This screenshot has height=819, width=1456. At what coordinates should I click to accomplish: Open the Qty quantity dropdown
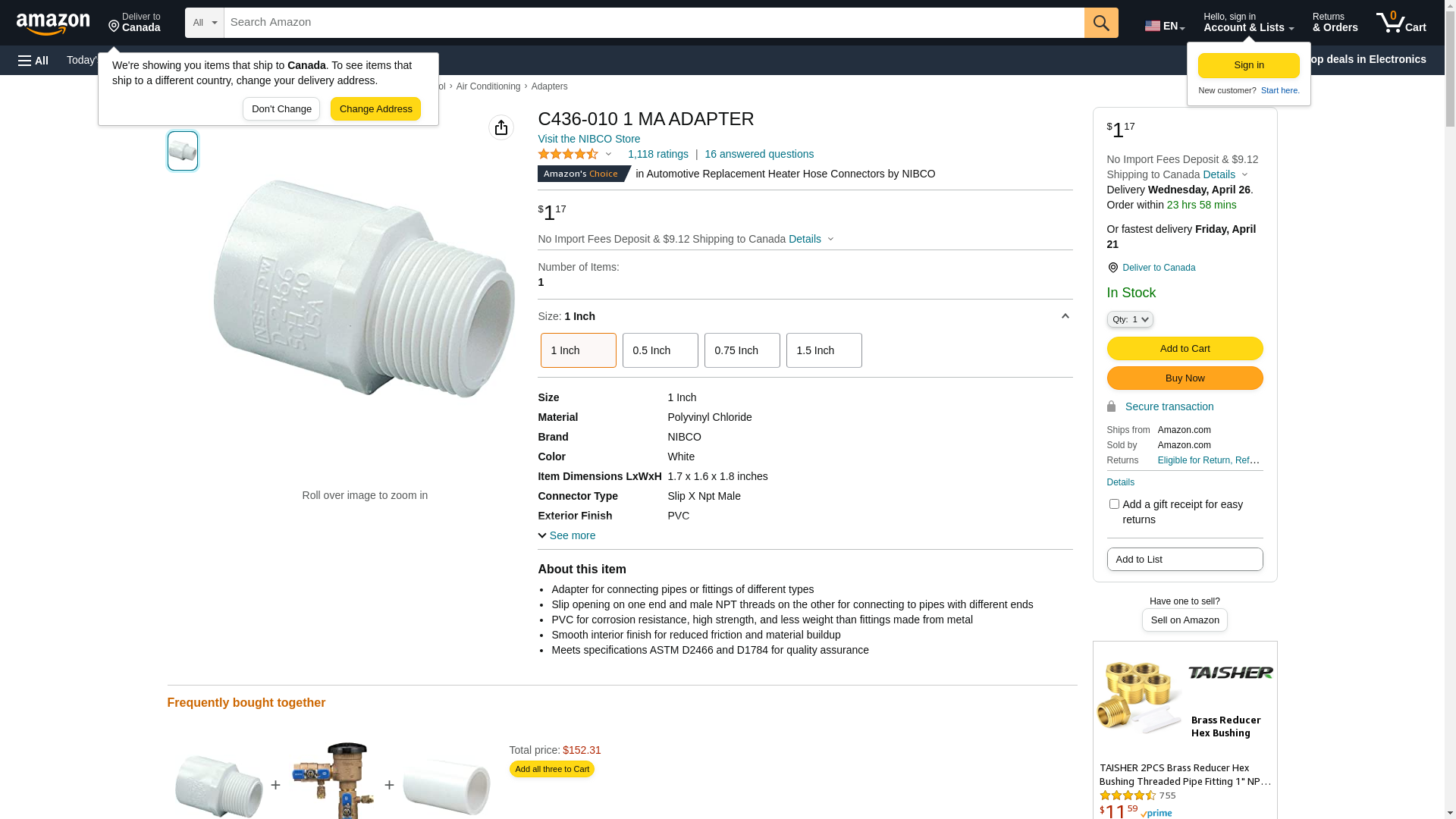1130,320
